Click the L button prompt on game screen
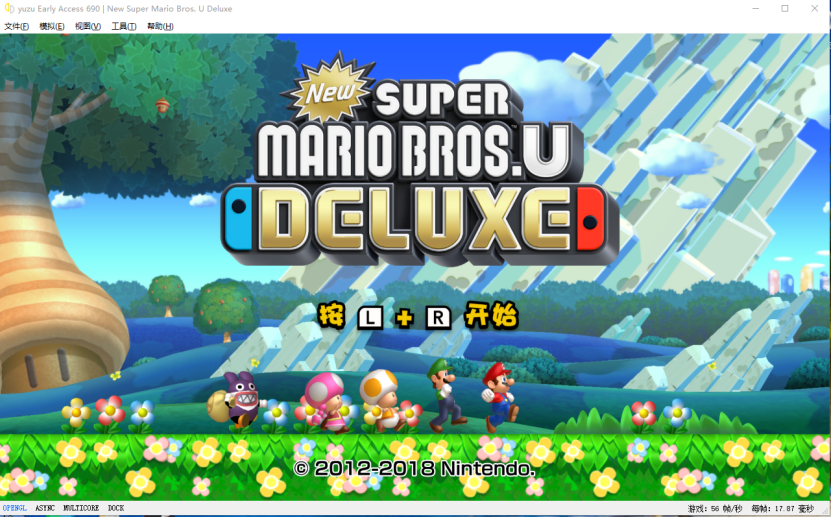This screenshot has width=831, height=517. [370, 318]
